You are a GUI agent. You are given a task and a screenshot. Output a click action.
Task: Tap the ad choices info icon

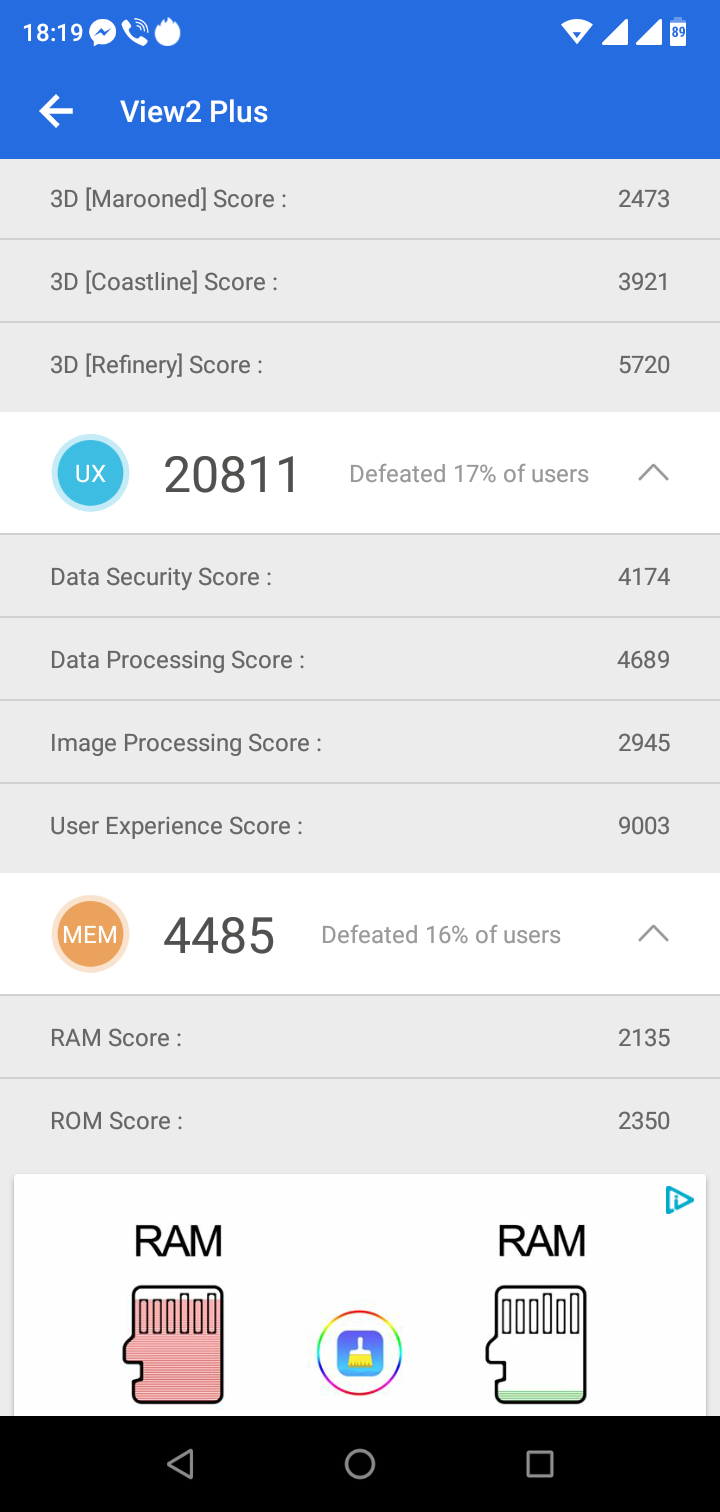(x=679, y=1200)
